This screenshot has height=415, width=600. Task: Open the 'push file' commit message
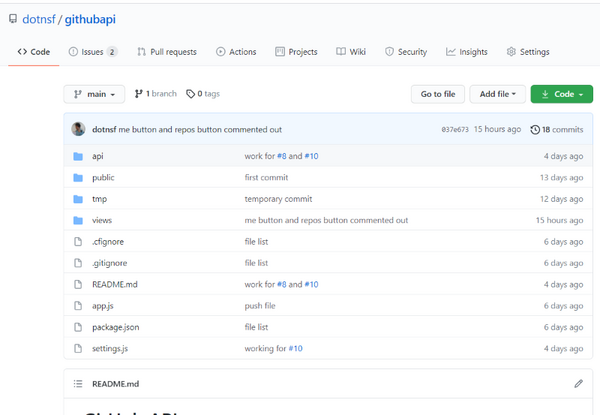[x=260, y=306]
